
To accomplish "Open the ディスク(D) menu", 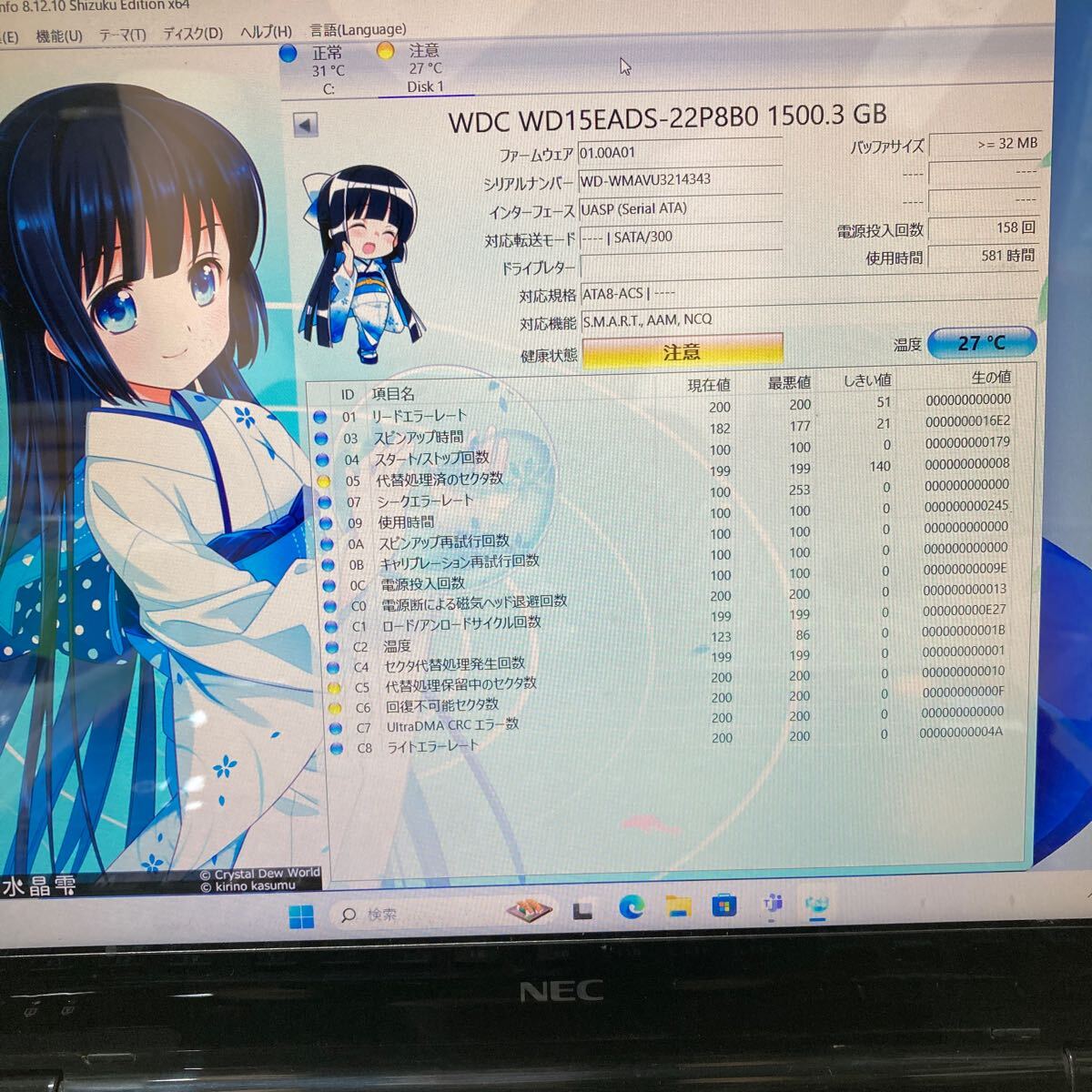I will (193, 33).
